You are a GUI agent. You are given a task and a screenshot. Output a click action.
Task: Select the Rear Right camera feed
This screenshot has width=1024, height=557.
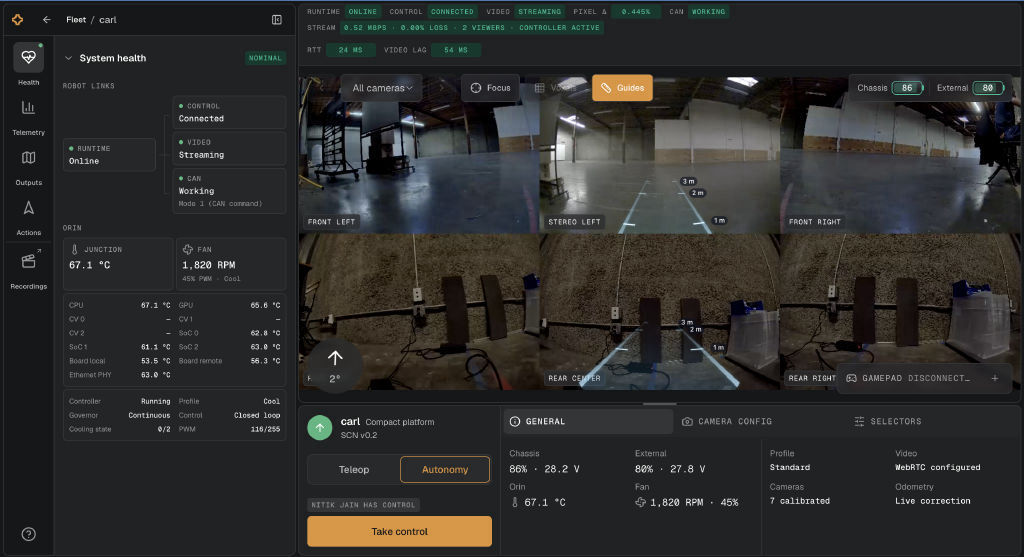coord(900,312)
